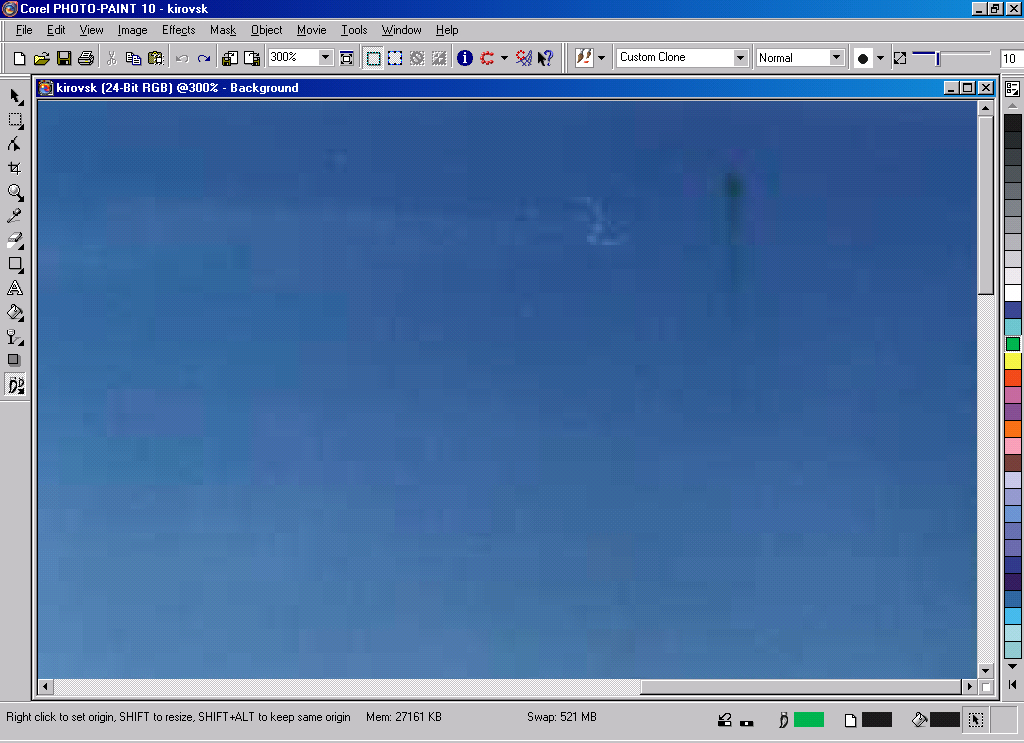Click the Import icon in the toolbar
The image size is (1024, 743).
[x=229, y=58]
